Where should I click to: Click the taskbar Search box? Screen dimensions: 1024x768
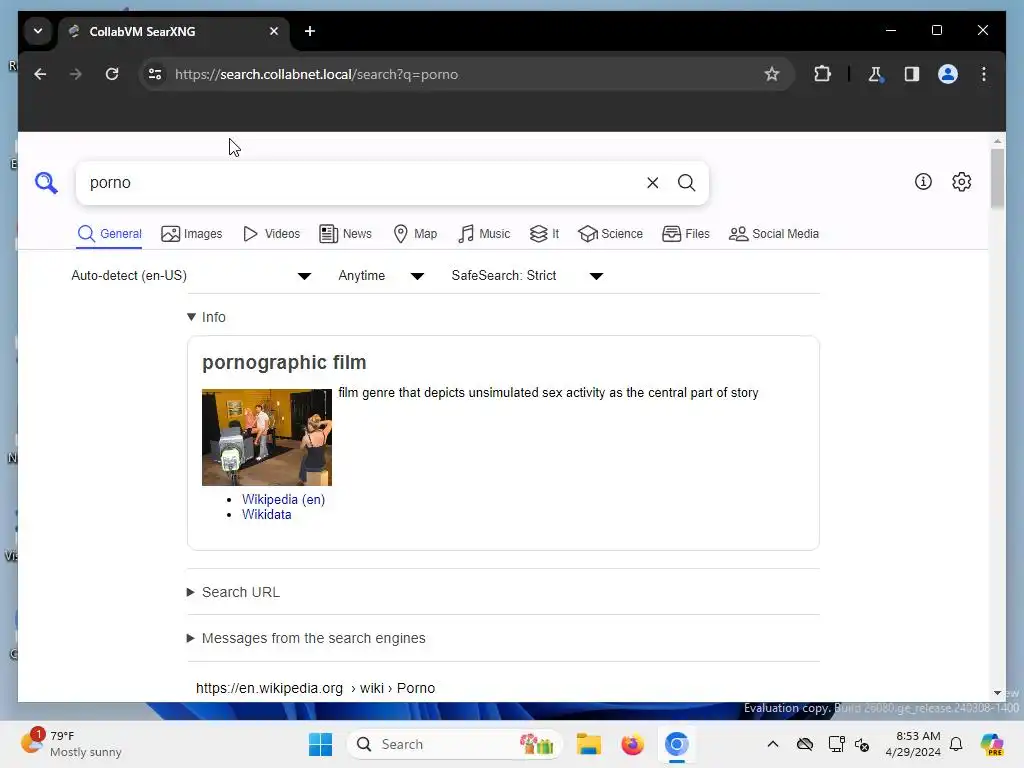455,744
